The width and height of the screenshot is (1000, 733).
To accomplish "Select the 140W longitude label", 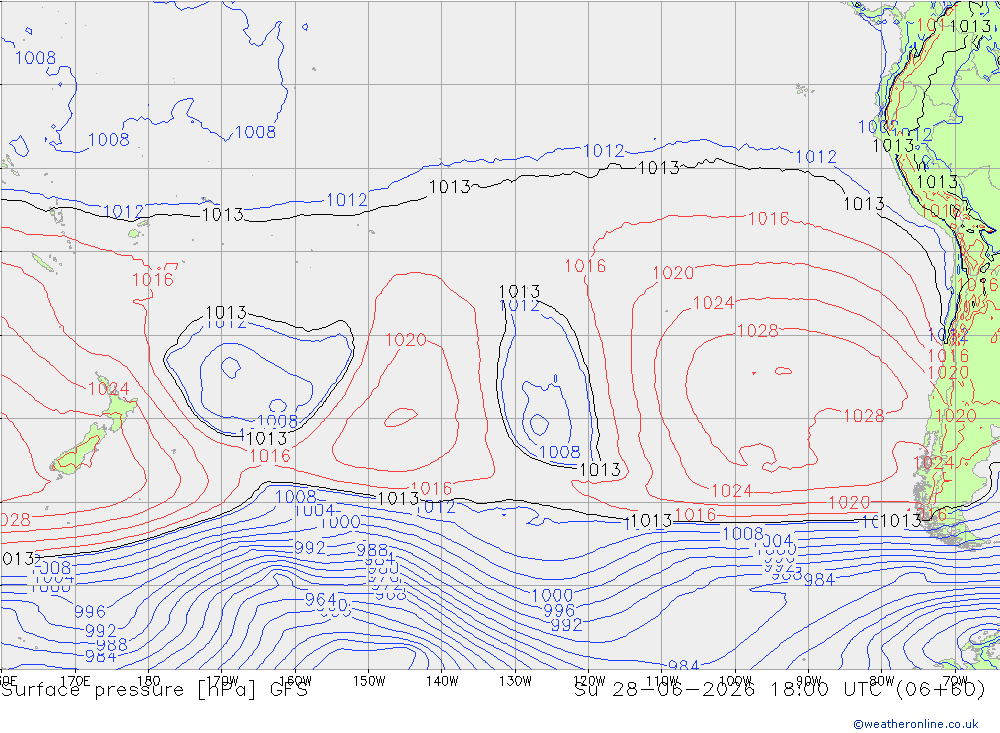I will point(442,681).
